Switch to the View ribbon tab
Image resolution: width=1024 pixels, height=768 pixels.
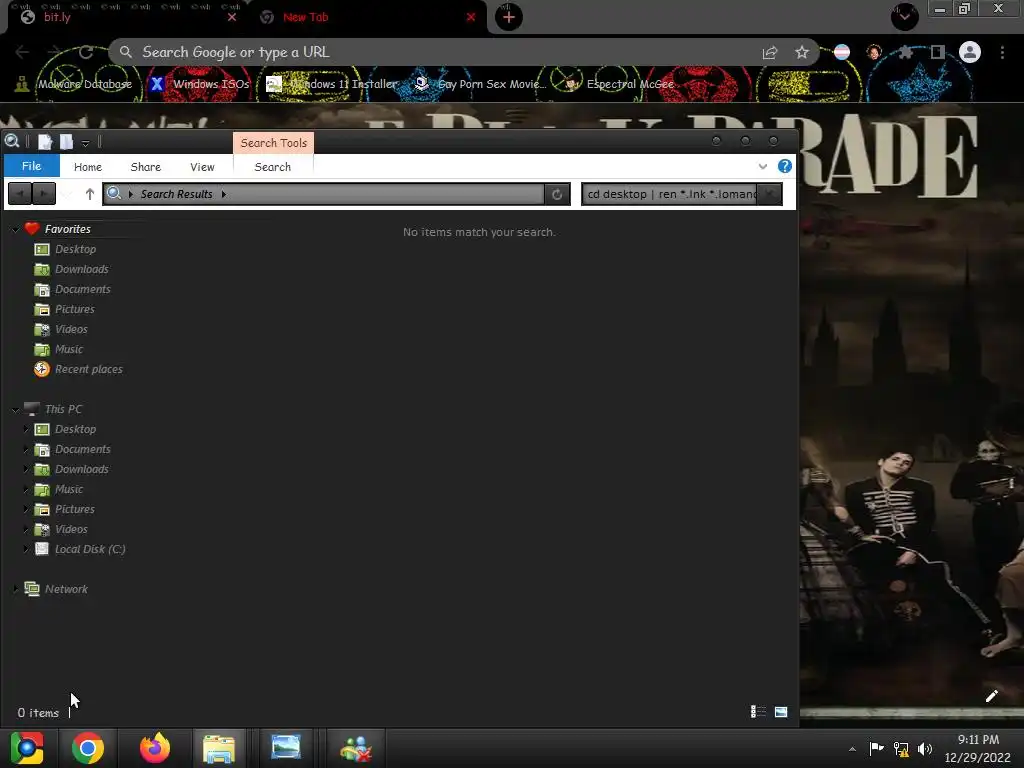(202, 167)
